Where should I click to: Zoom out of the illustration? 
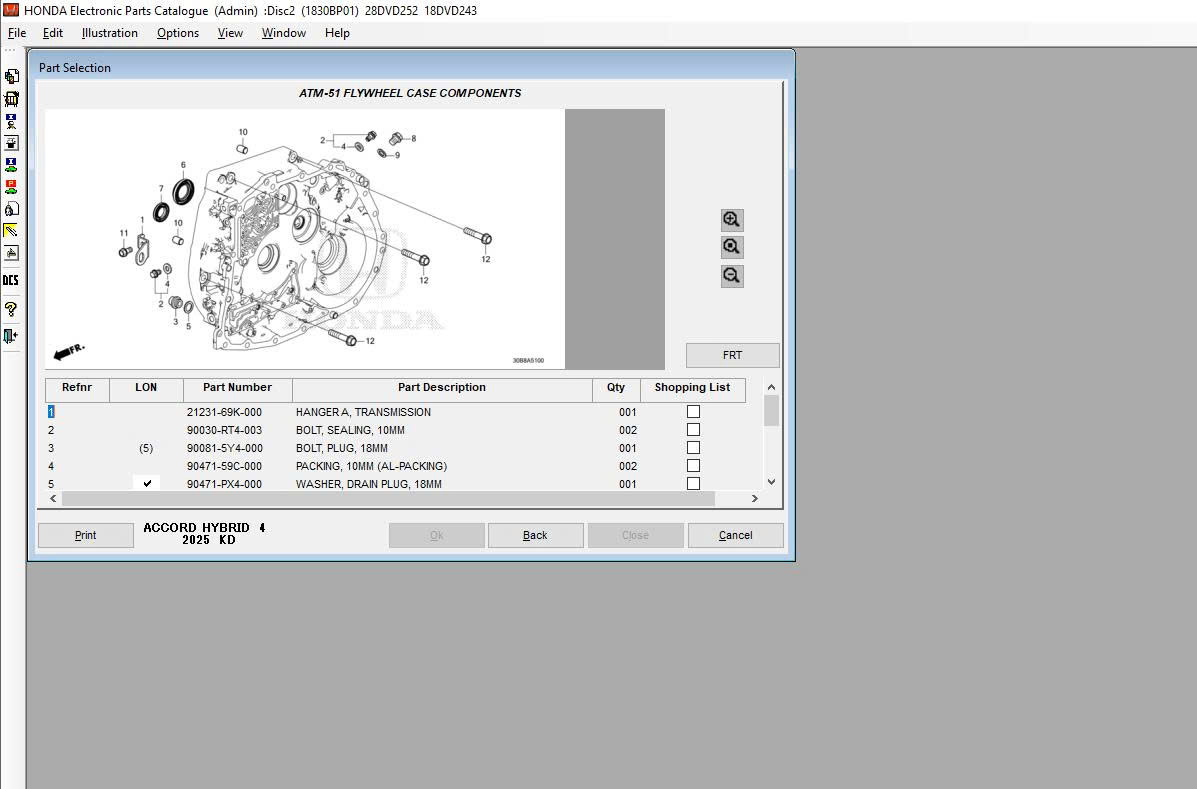[731, 275]
